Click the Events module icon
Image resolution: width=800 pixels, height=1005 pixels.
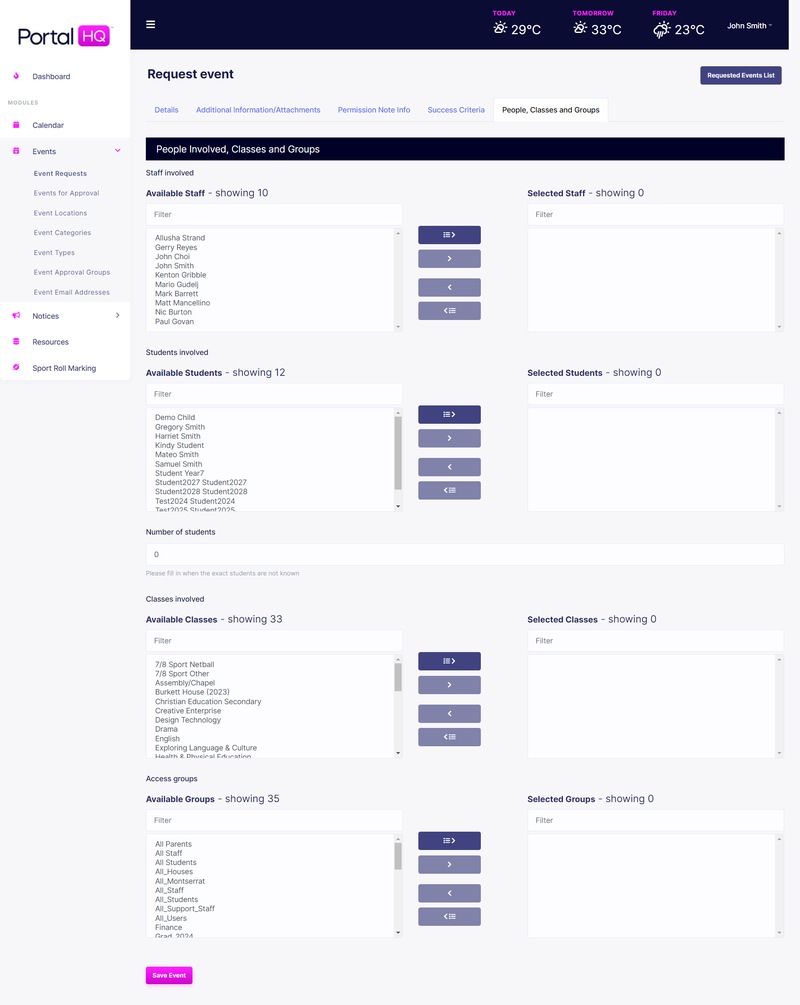(x=14, y=148)
